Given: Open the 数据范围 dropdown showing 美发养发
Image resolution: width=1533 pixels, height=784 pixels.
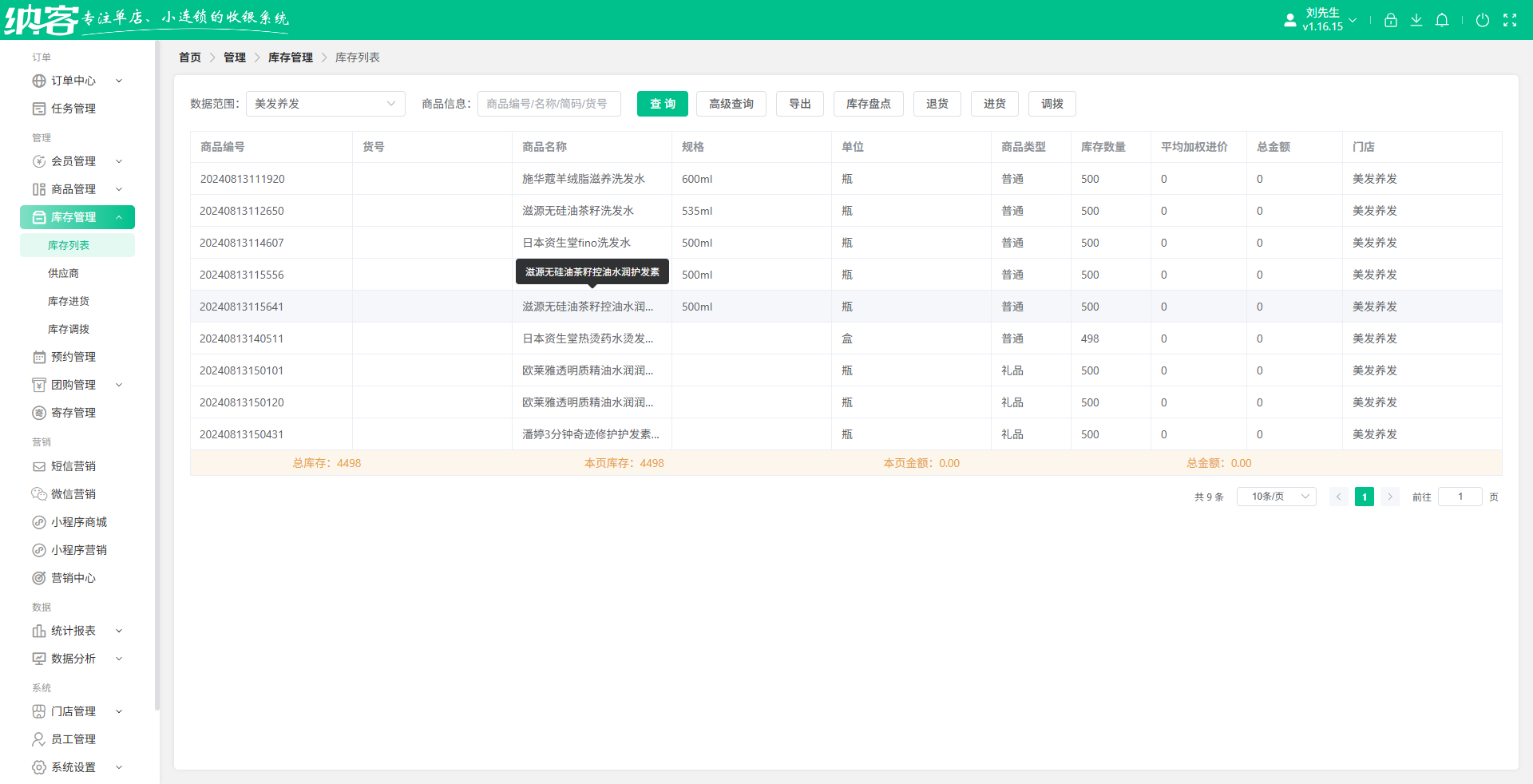Looking at the screenshot, I should pyautogui.click(x=325, y=104).
